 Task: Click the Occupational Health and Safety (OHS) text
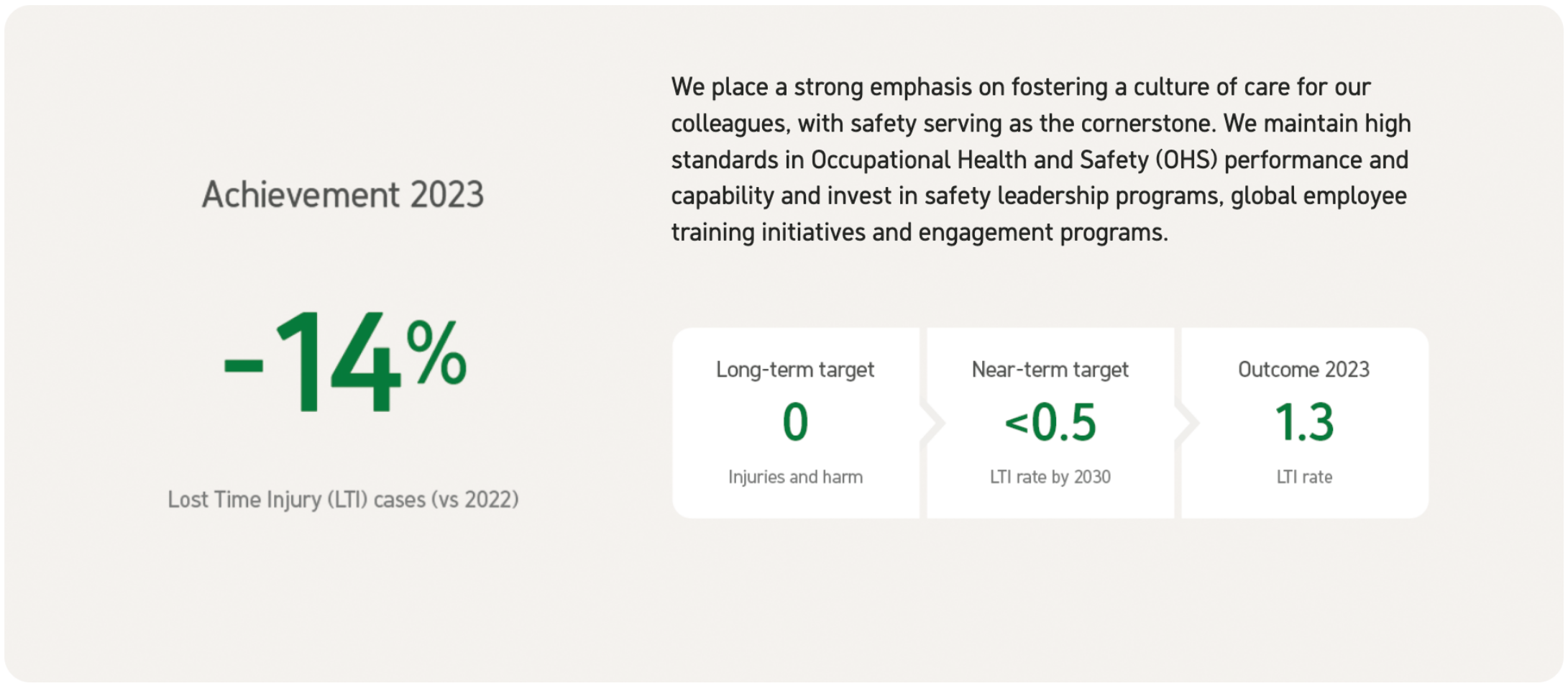[x=1014, y=160]
